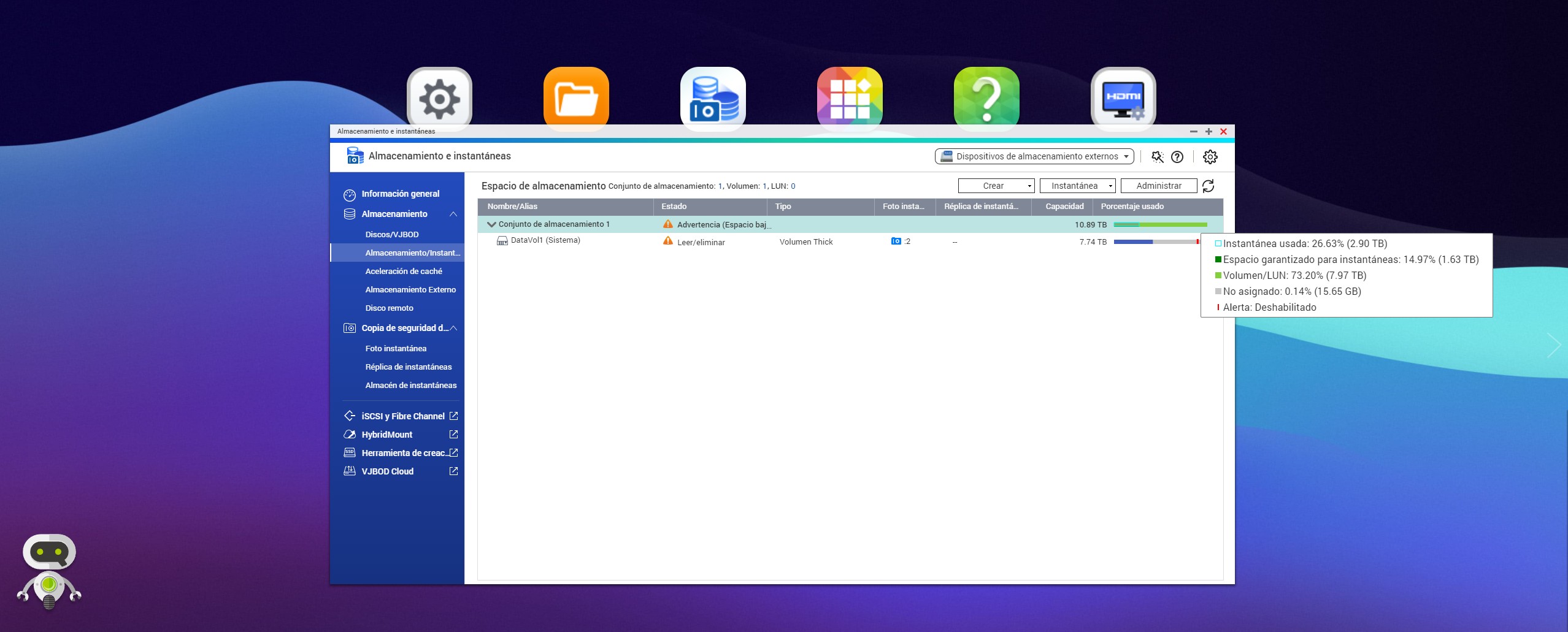
Task: Open HDMI display settings desktop icon
Action: point(1123,99)
